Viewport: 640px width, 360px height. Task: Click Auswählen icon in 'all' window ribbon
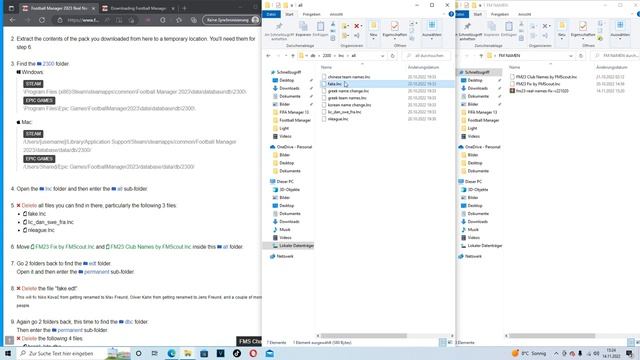[431, 25]
